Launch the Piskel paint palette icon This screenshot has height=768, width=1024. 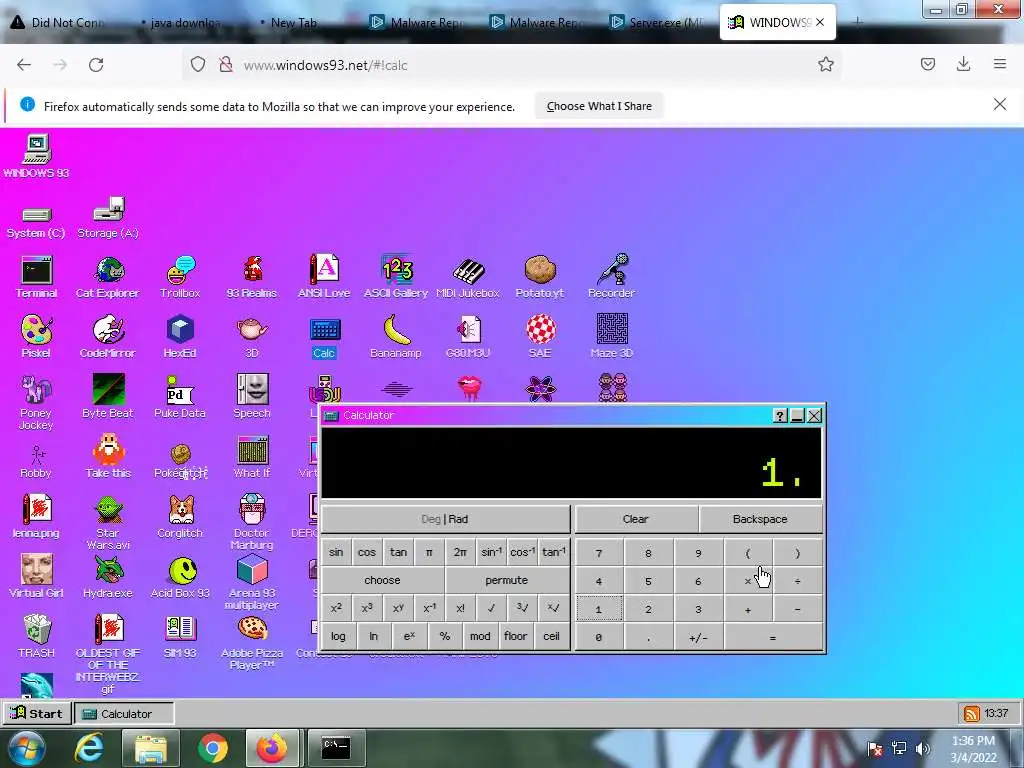click(x=36, y=336)
